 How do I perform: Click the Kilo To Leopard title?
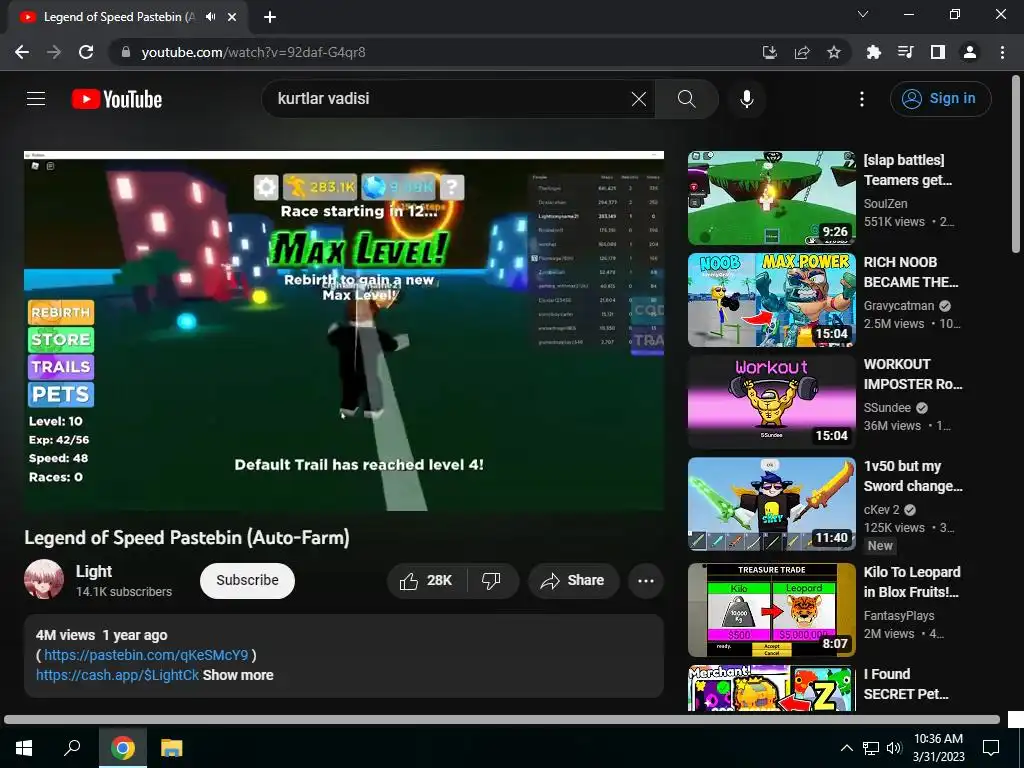912,582
